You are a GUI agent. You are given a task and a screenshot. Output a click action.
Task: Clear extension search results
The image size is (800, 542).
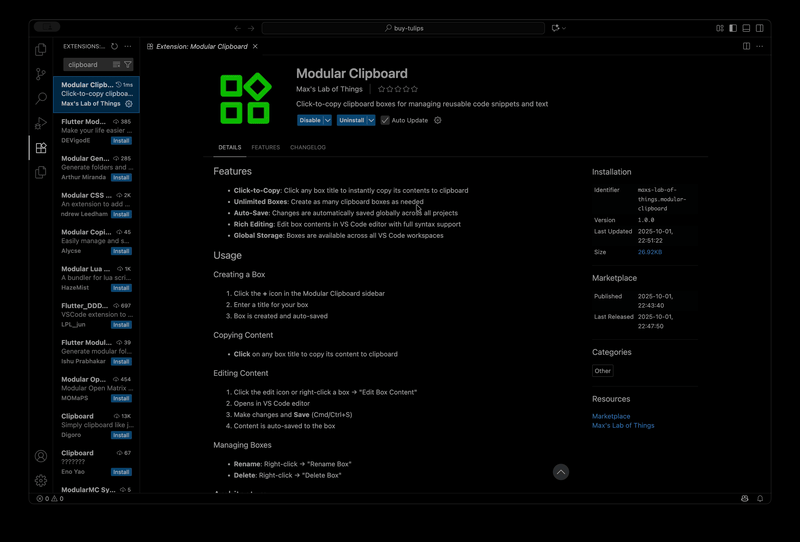coord(116,65)
